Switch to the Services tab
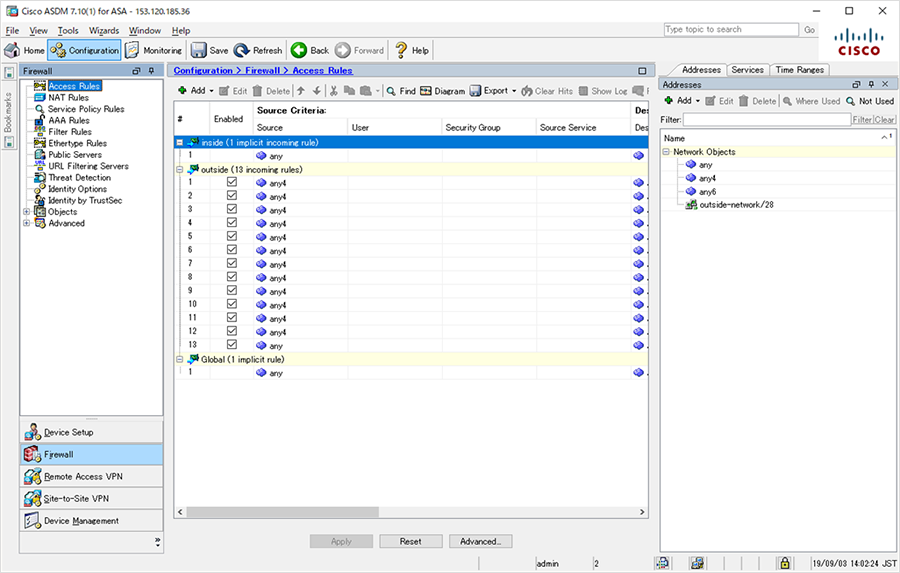Image resolution: width=900 pixels, height=573 pixels. (747, 69)
